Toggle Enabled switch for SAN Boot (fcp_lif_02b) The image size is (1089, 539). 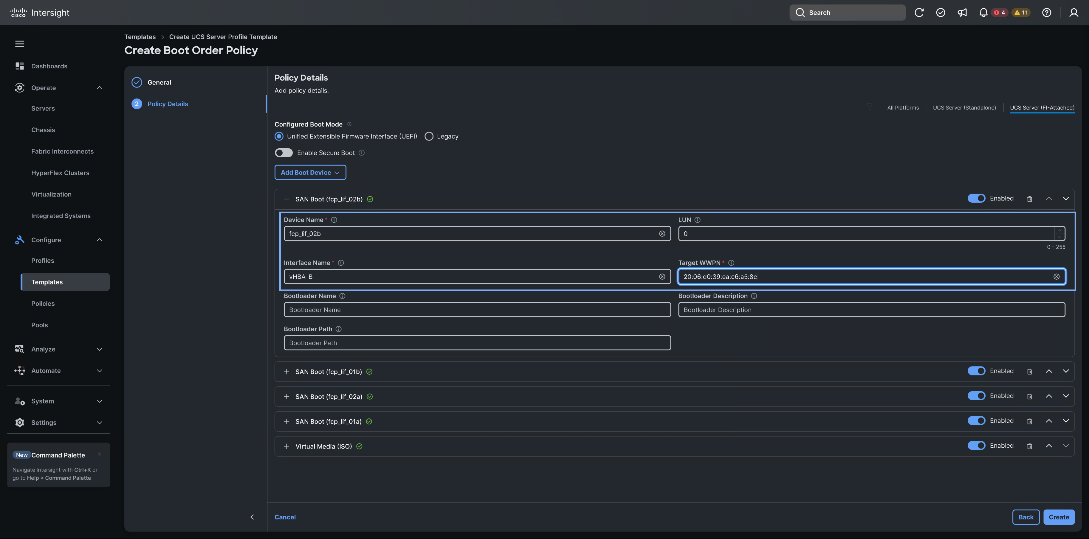(x=976, y=199)
